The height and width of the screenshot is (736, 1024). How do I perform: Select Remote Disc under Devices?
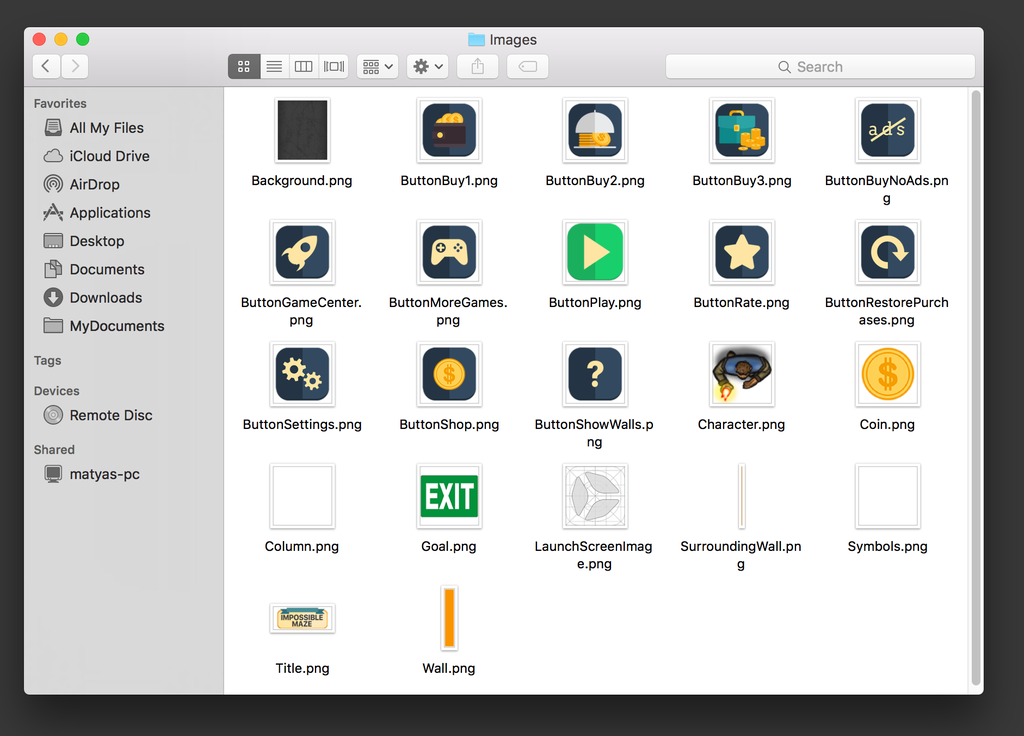pyautogui.click(x=98, y=415)
